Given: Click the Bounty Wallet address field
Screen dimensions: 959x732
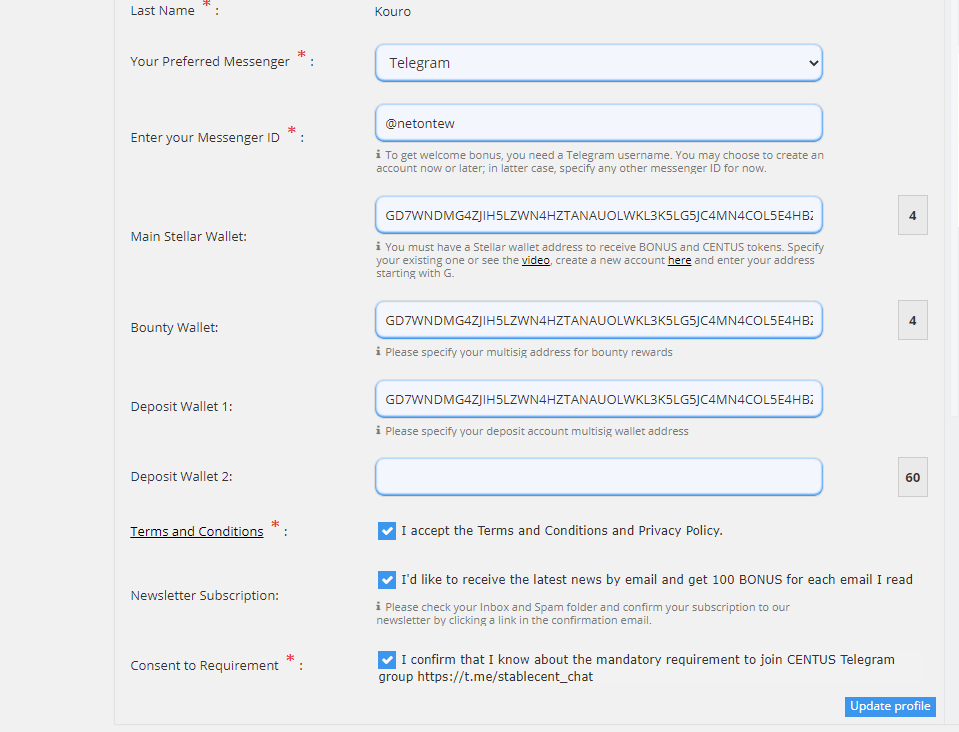Looking at the screenshot, I should click(598, 320).
